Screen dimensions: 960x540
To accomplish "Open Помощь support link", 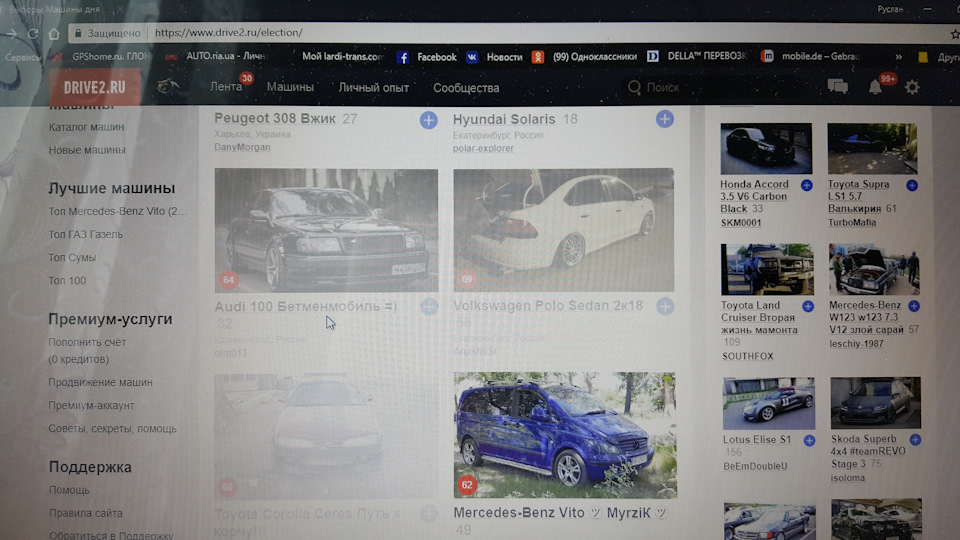I will 69,490.
